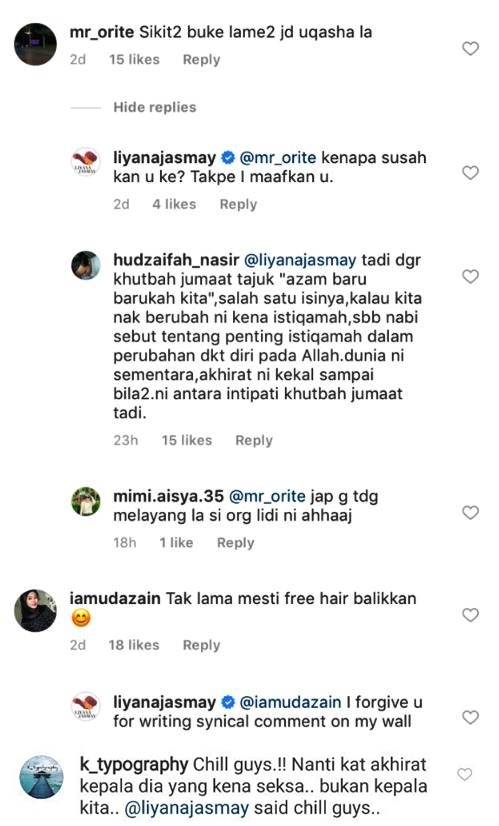Open k_typography's profile avatar

tap(42, 777)
